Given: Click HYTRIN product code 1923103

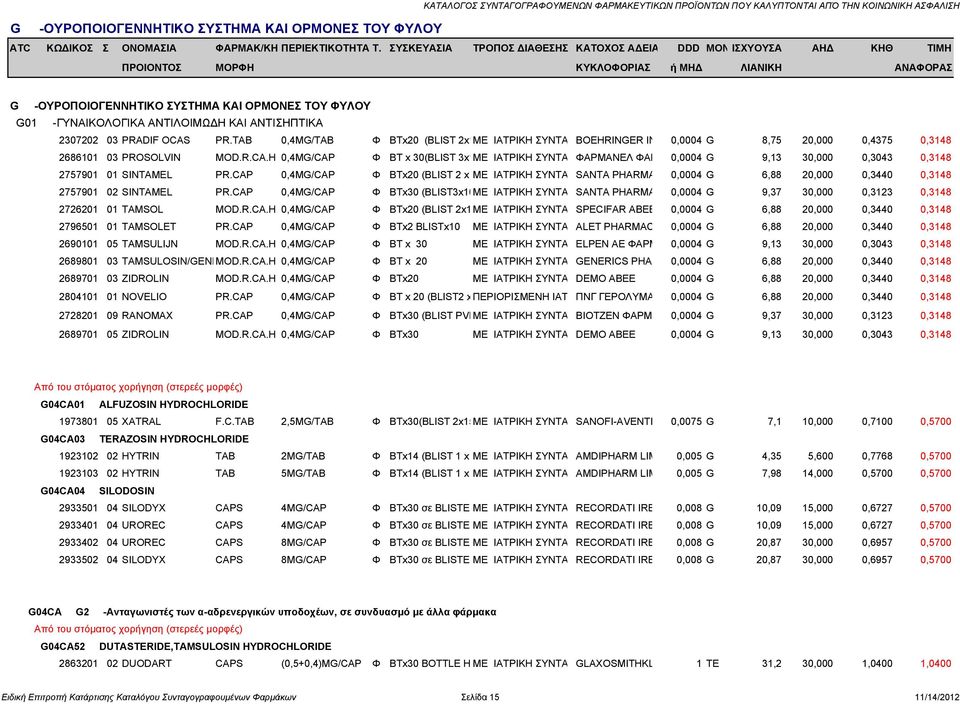Looking at the screenshot, I should point(78,473).
